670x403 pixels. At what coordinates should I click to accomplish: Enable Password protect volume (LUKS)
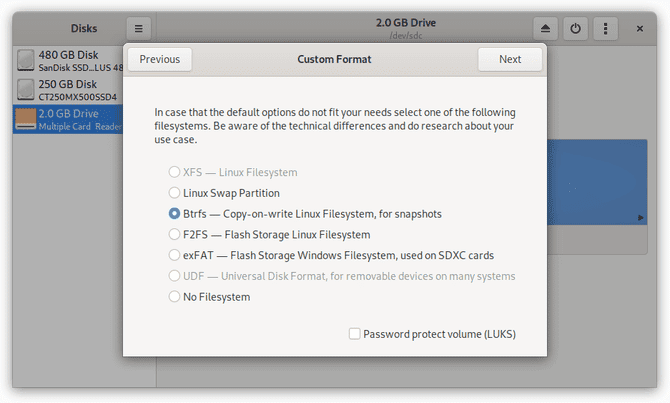[x=355, y=334]
